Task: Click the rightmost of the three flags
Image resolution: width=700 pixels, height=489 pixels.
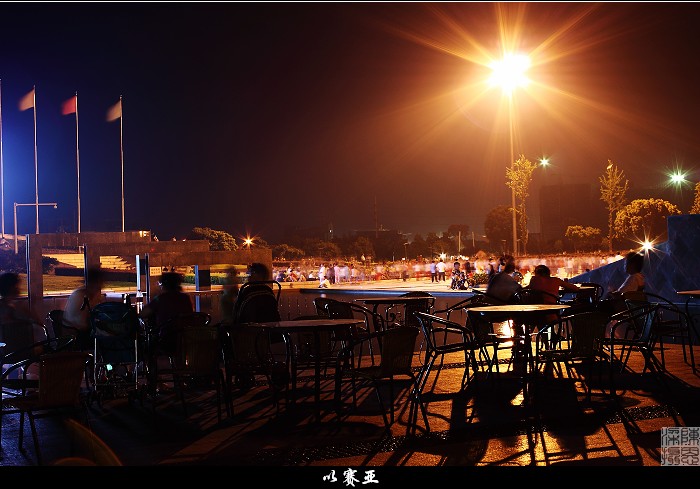Action: click(x=114, y=111)
